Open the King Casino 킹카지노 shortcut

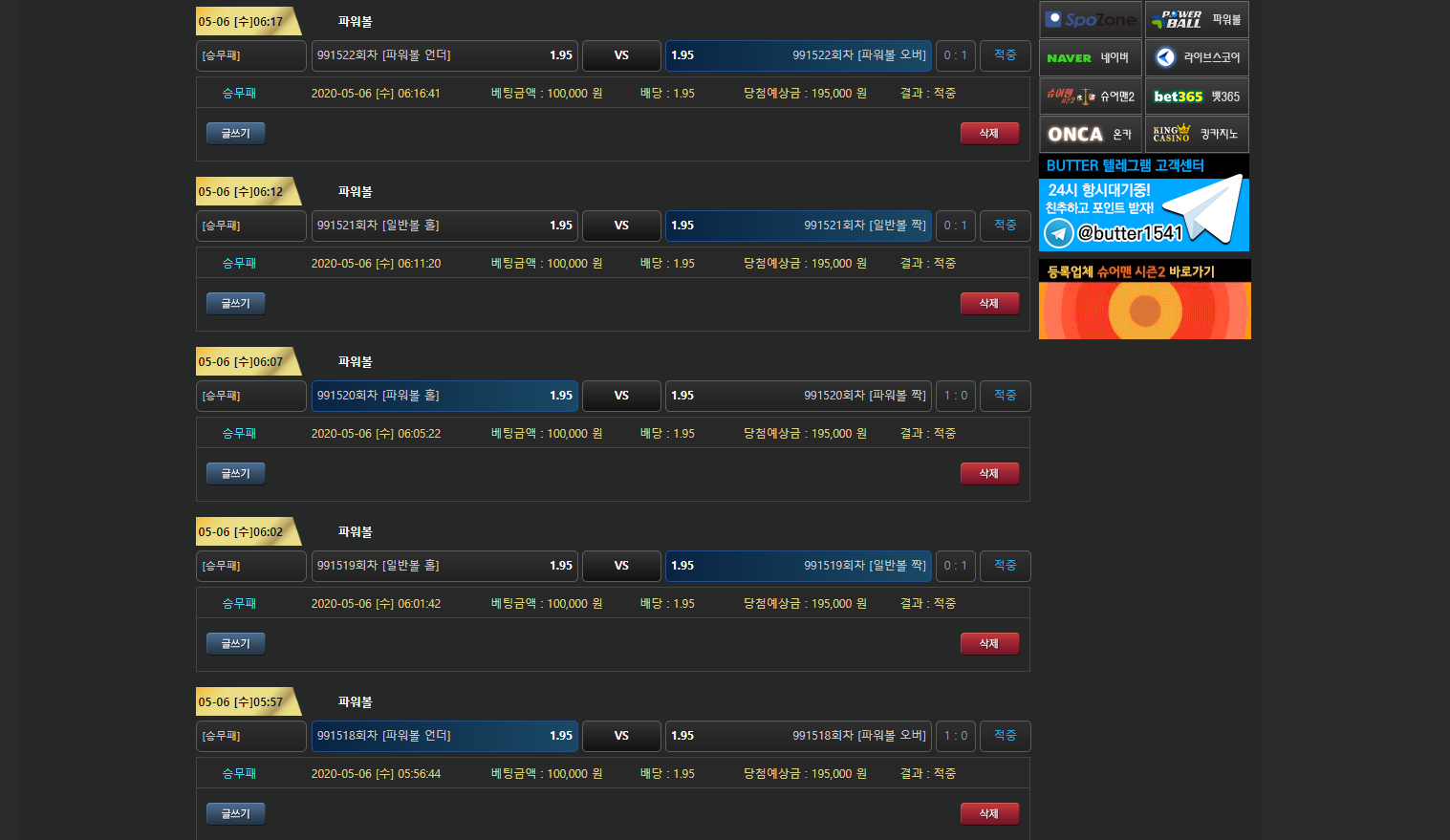pos(1197,135)
